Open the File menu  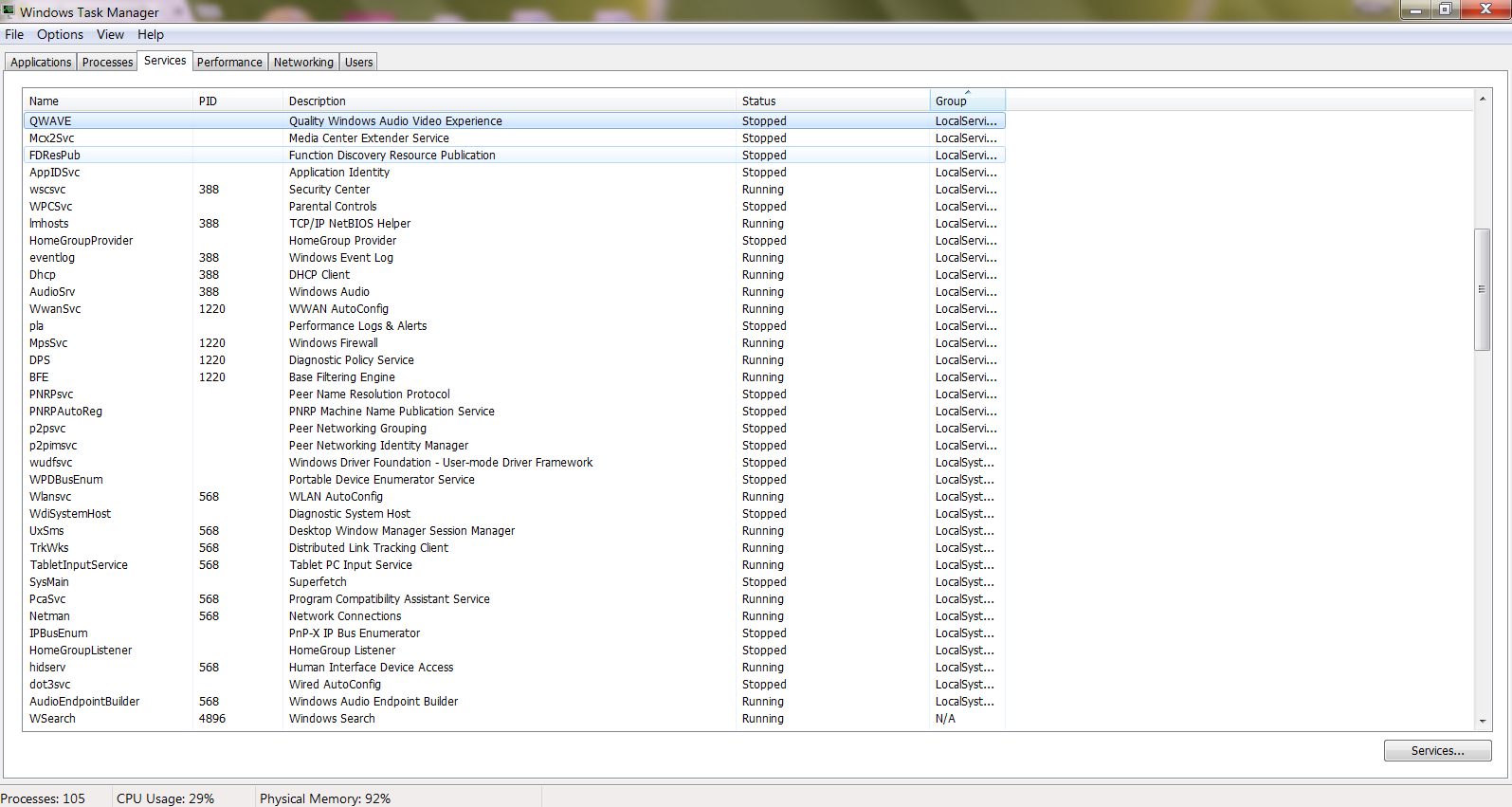tap(14, 34)
